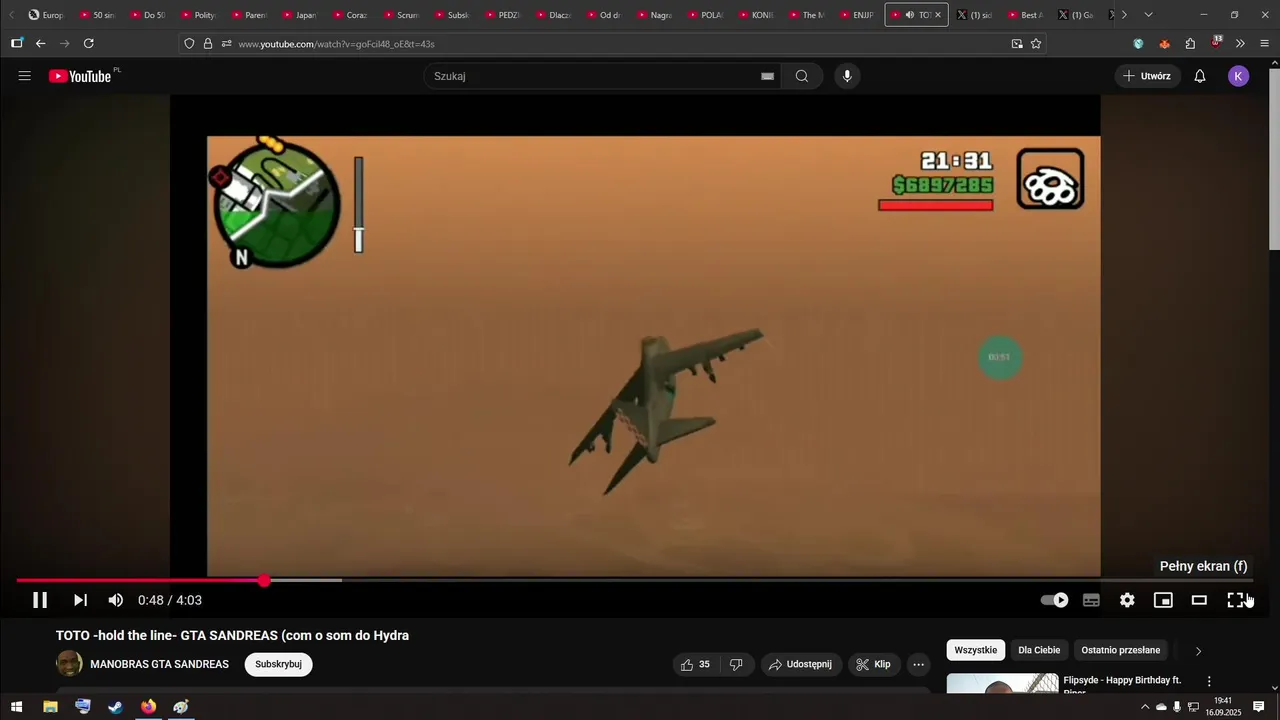This screenshot has height=720, width=1280.
Task: Click the Subskrybuj button
Action: (278, 664)
